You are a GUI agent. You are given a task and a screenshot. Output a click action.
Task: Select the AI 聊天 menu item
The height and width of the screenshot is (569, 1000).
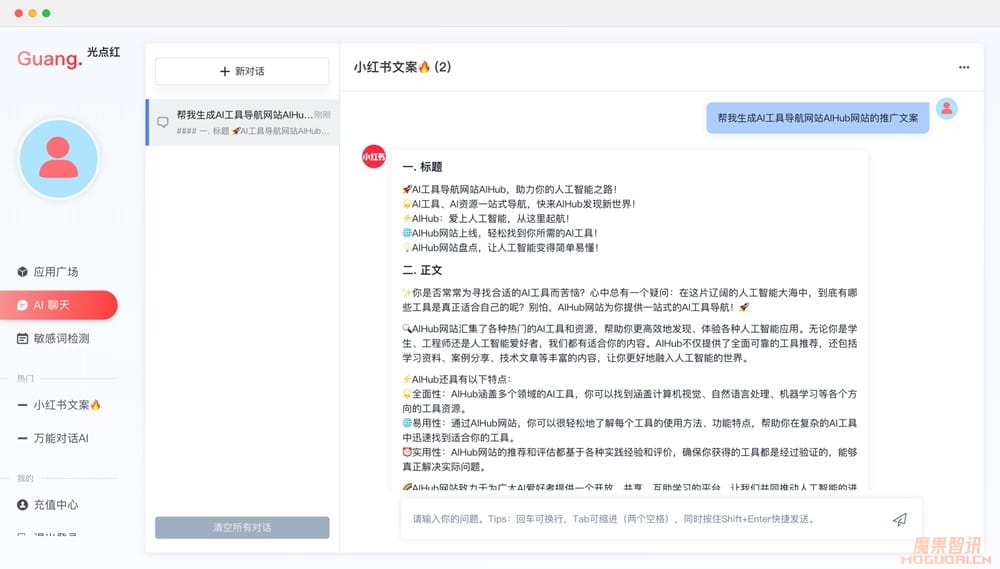[59, 305]
